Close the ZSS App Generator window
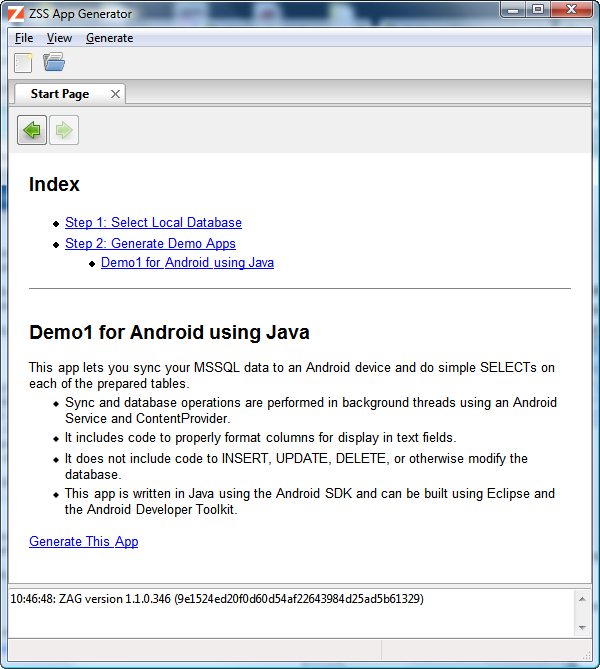The width and height of the screenshot is (600, 669). click(x=571, y=10)
